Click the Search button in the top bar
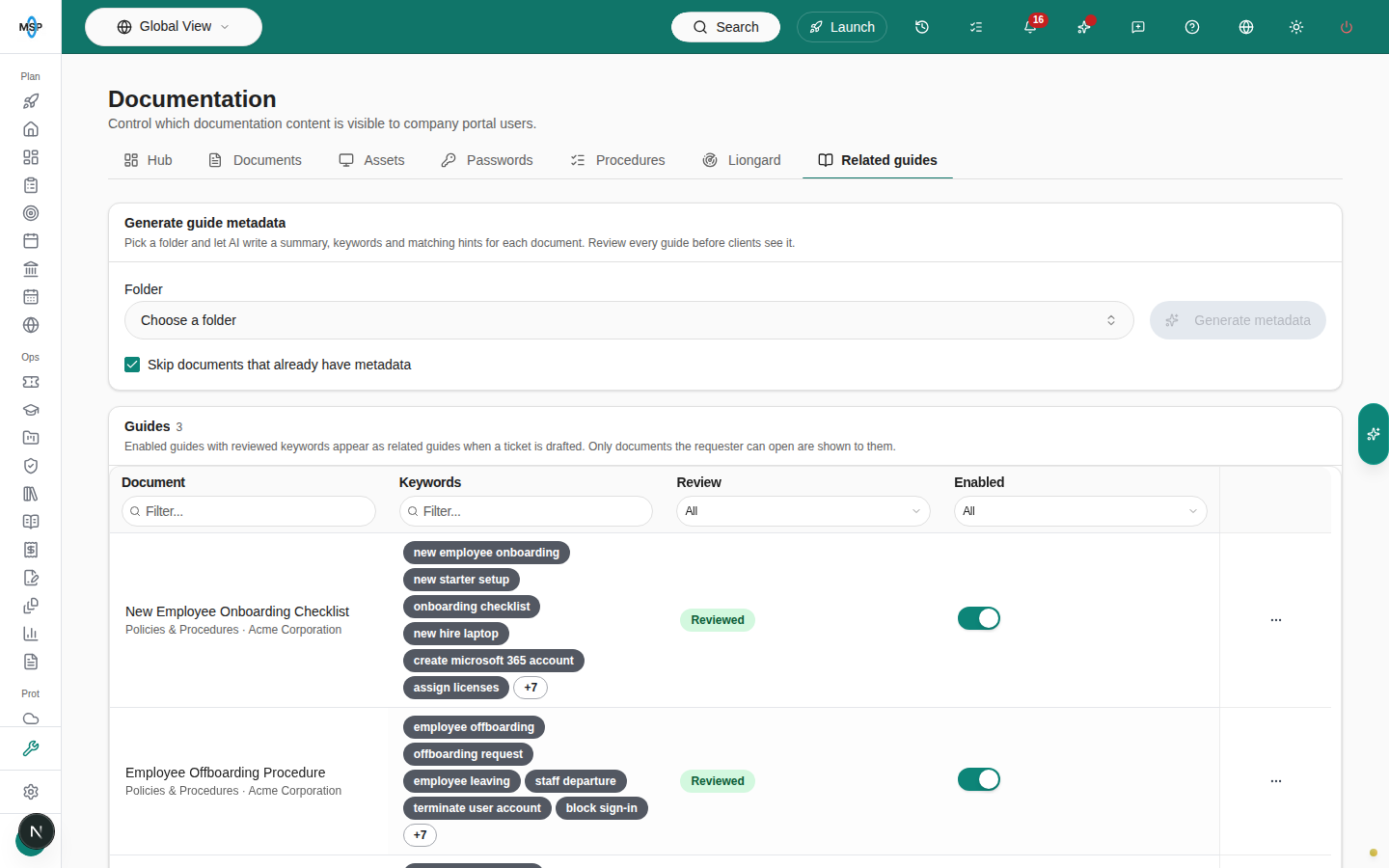Image resolution: width=1389 pixels, height=868 pixels. [x=725, y=27]
